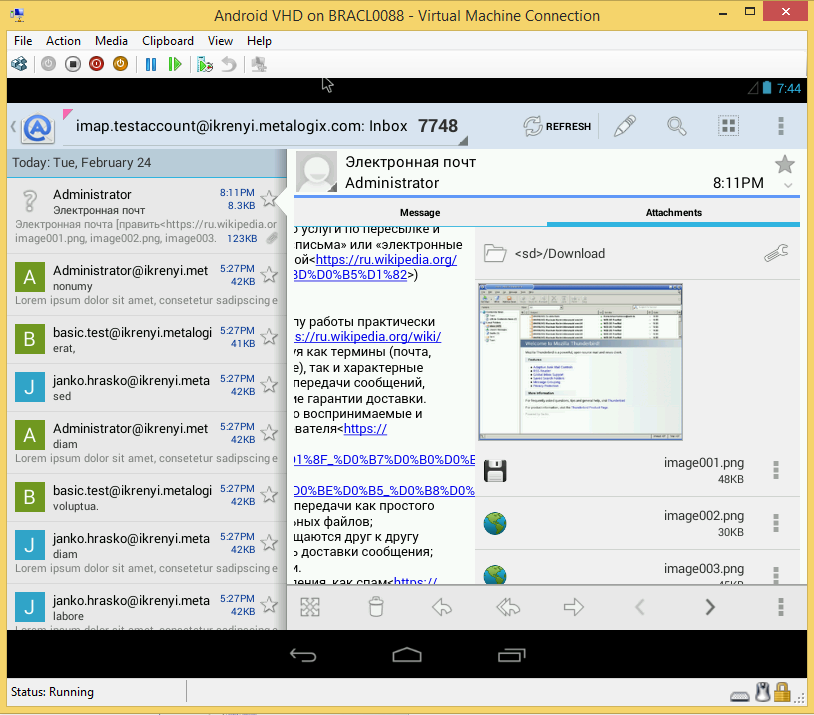Open the Help menu

coord(259,41)
